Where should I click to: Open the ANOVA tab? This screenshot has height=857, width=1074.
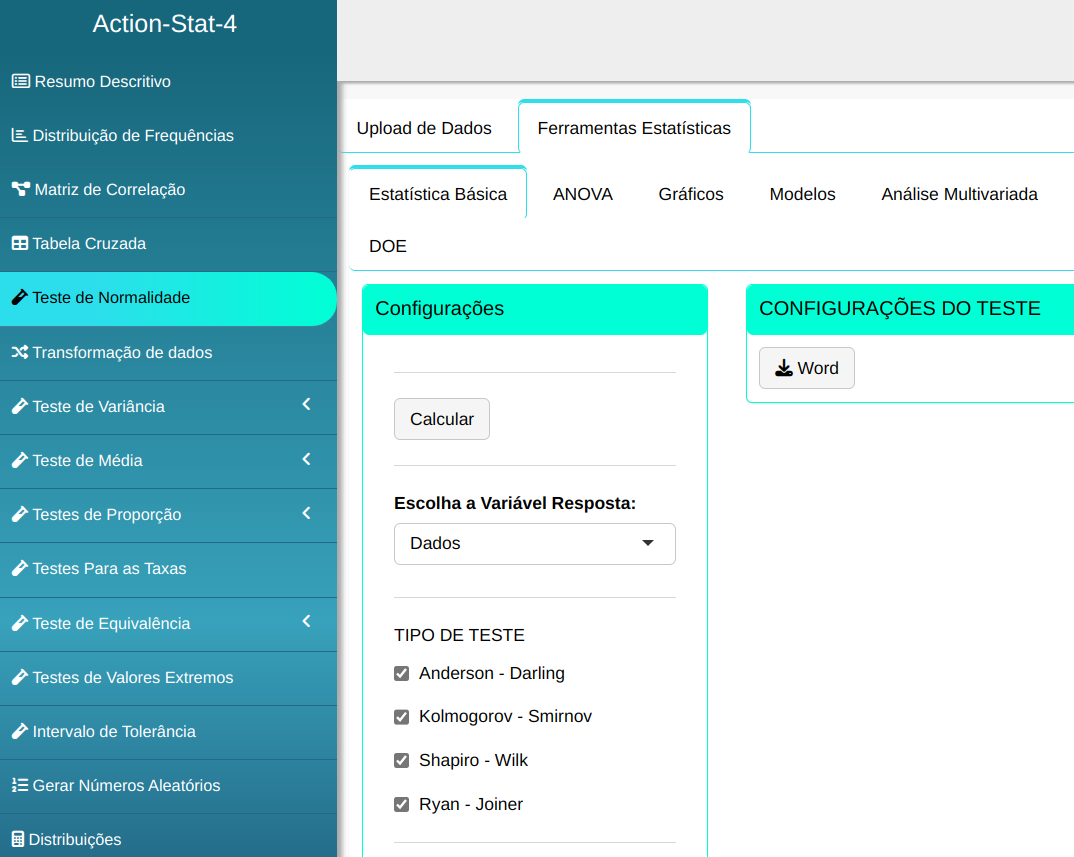coord(582,195)
